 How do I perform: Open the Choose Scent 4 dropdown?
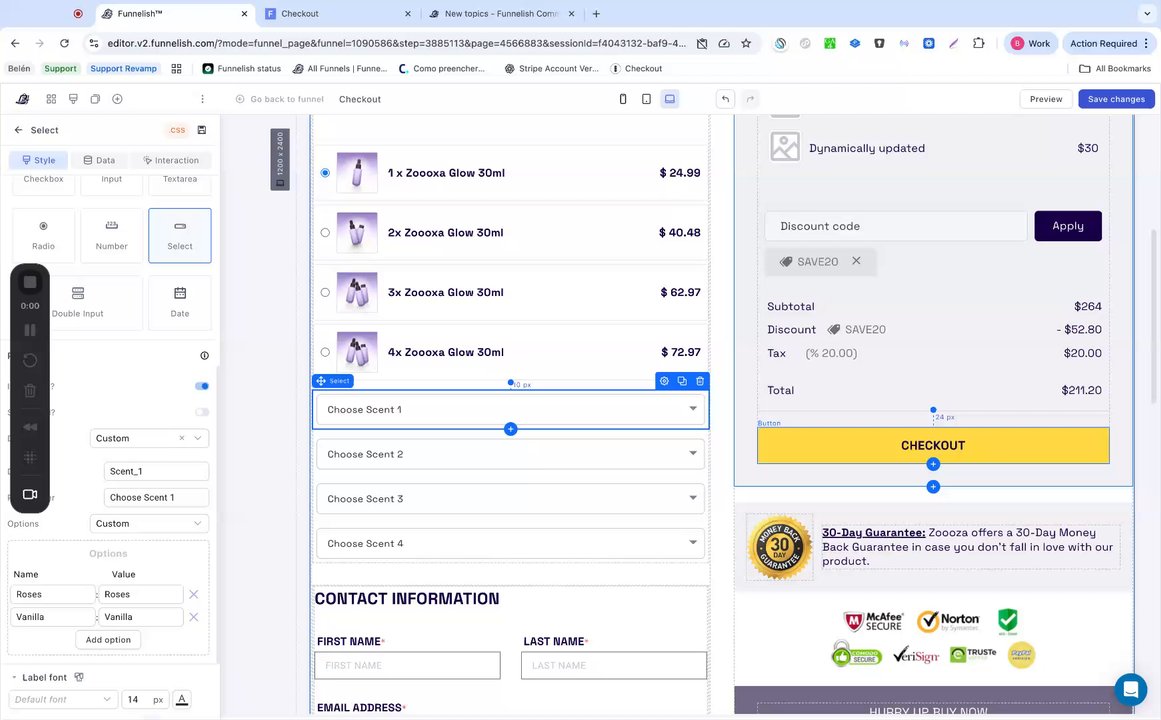(x=511, y=544)
